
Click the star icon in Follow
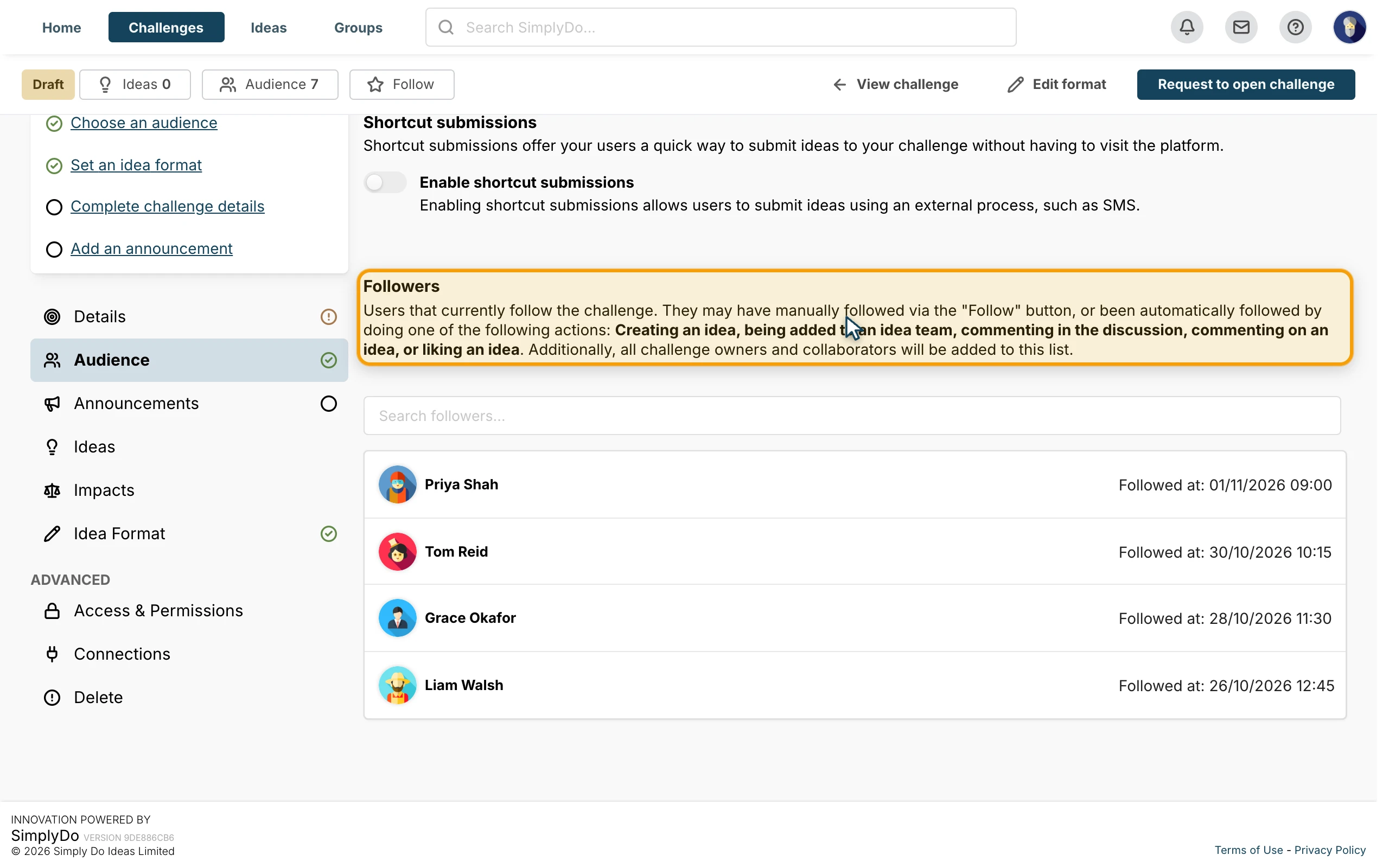(375, 85)
